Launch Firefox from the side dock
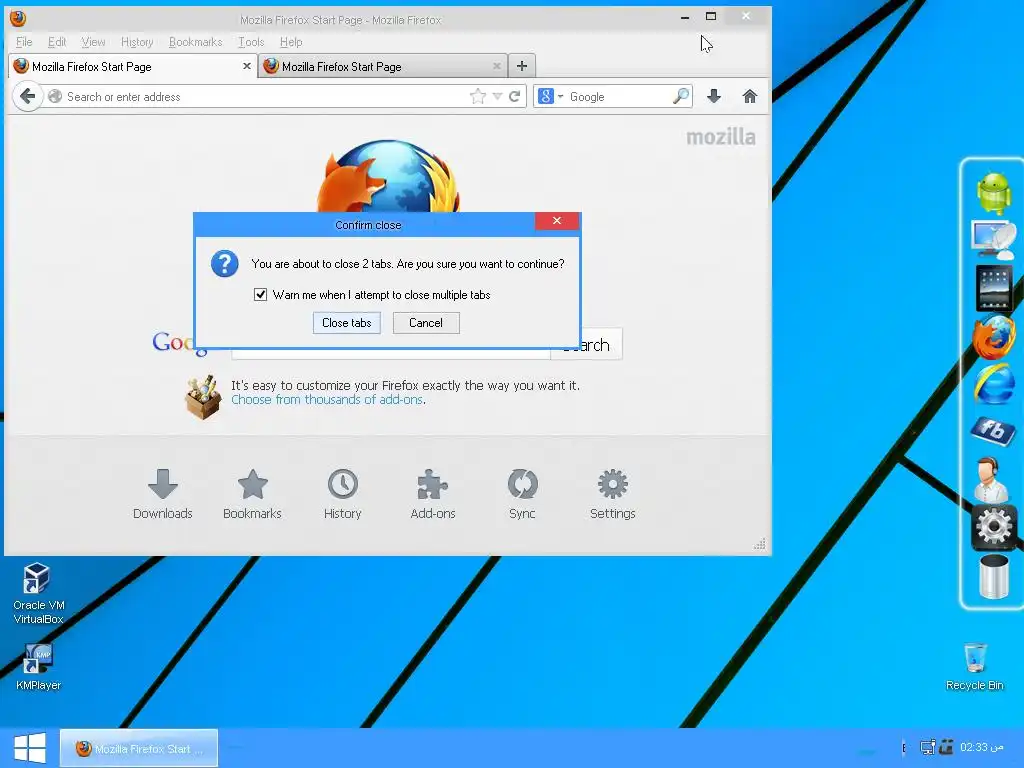1024x768 pixels. [993, 338]
